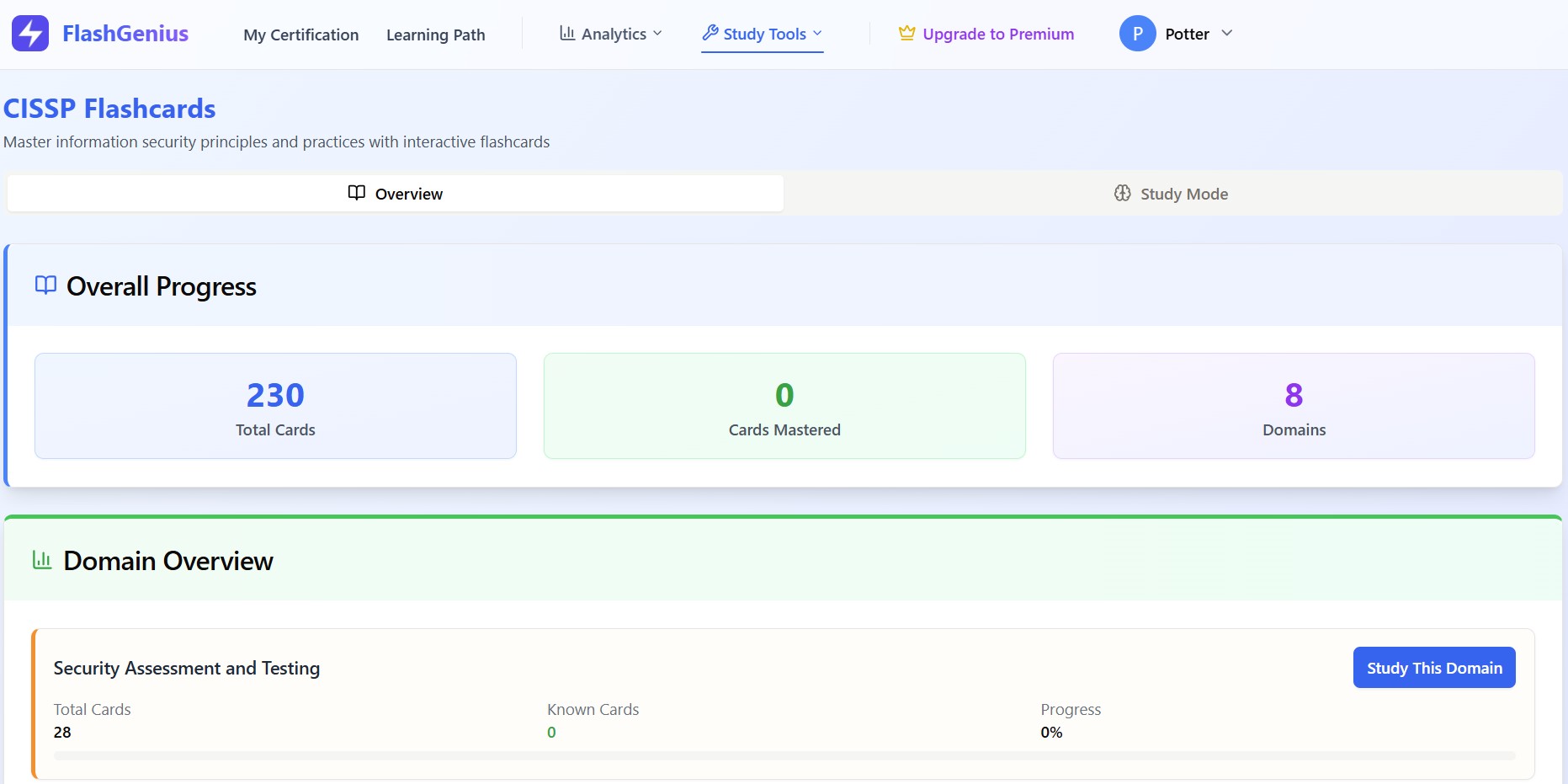Click the Study Tools wrench icon

pos(710,33)
